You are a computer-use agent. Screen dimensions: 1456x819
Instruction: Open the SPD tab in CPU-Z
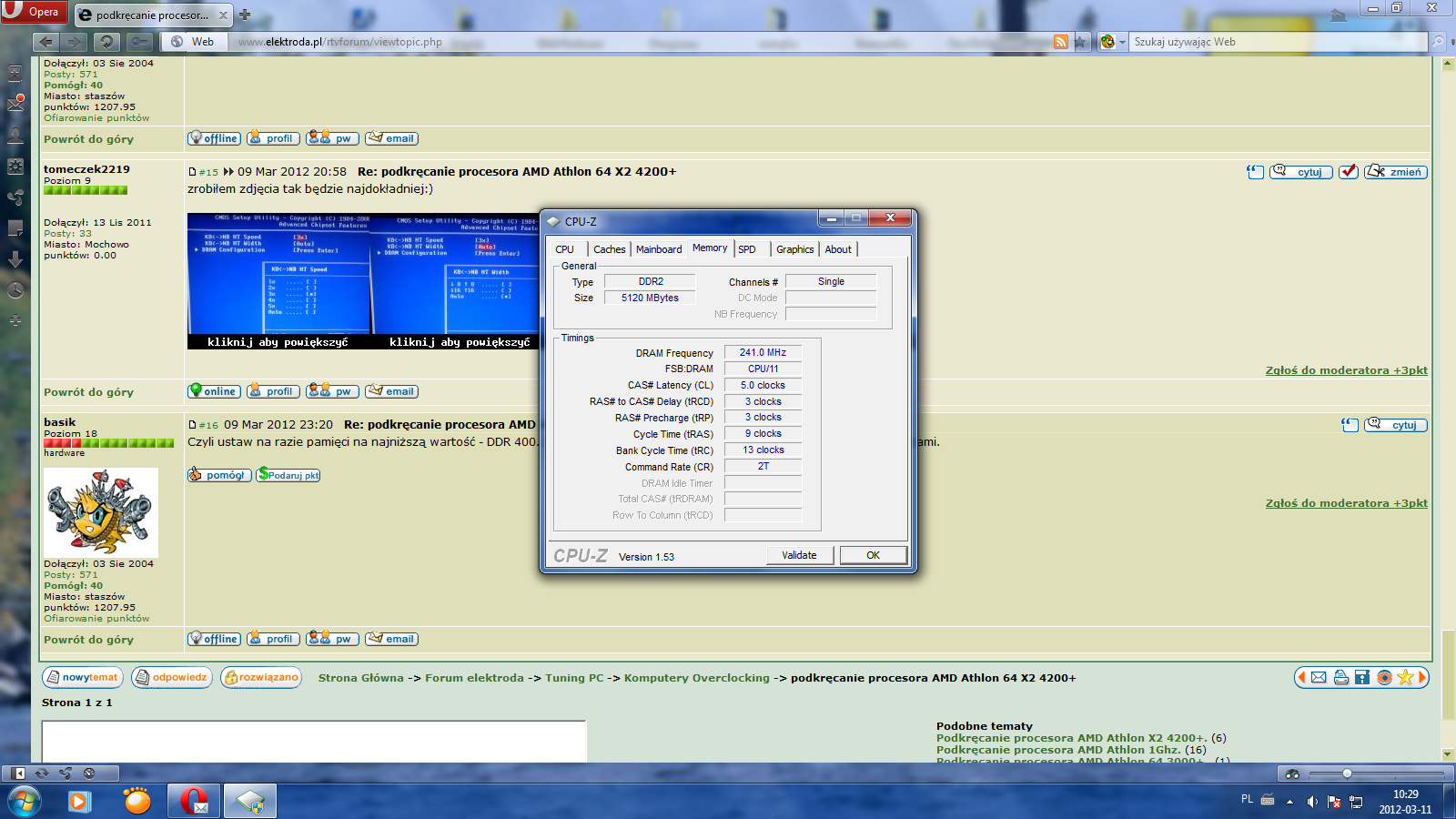[747, 249]
